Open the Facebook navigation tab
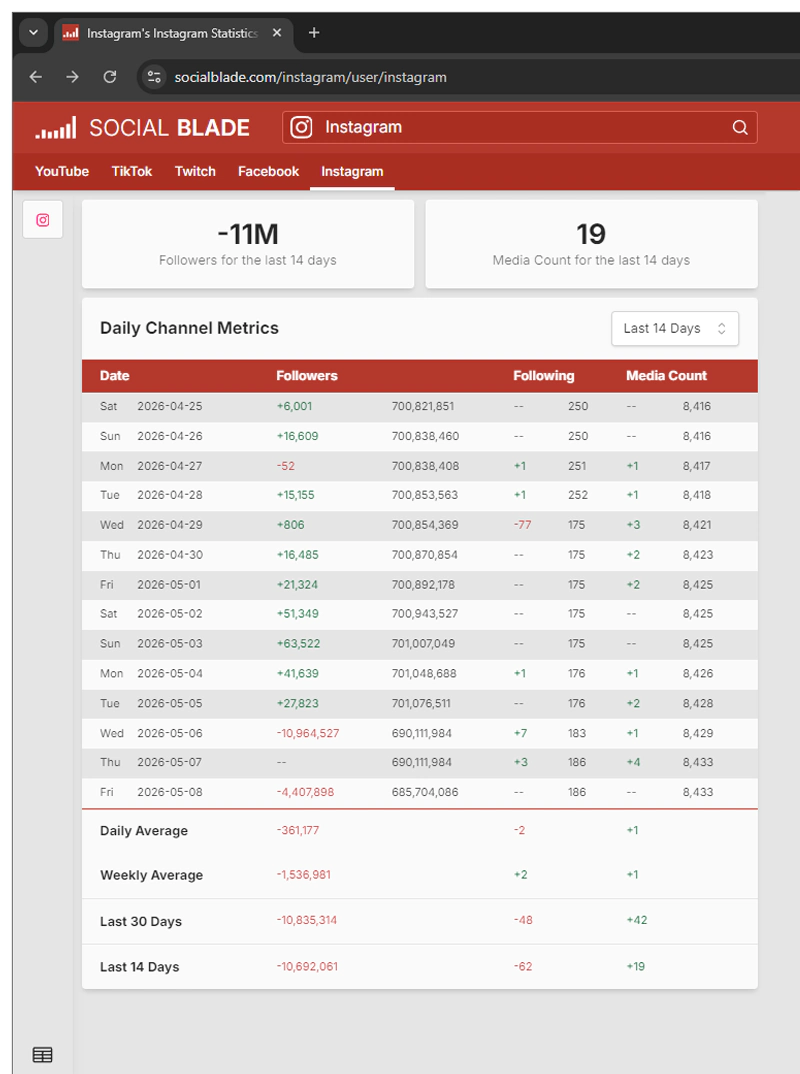Image resolution: width=800 pixels, height=1074 pixels. [x=268, y=171]
